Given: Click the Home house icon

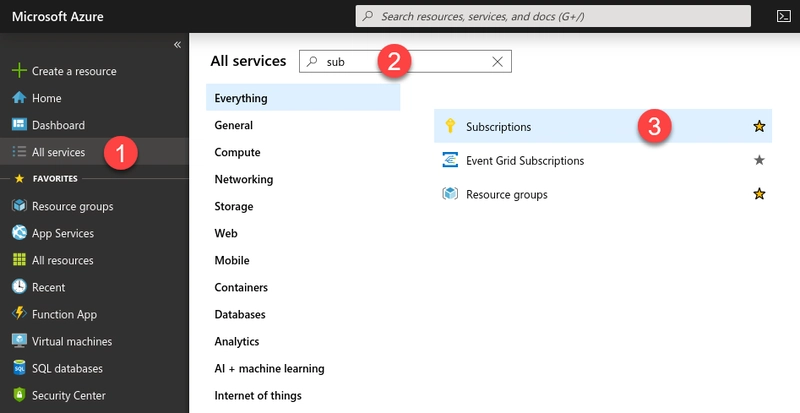Looking at the screenshot, I should pos(19,98).
